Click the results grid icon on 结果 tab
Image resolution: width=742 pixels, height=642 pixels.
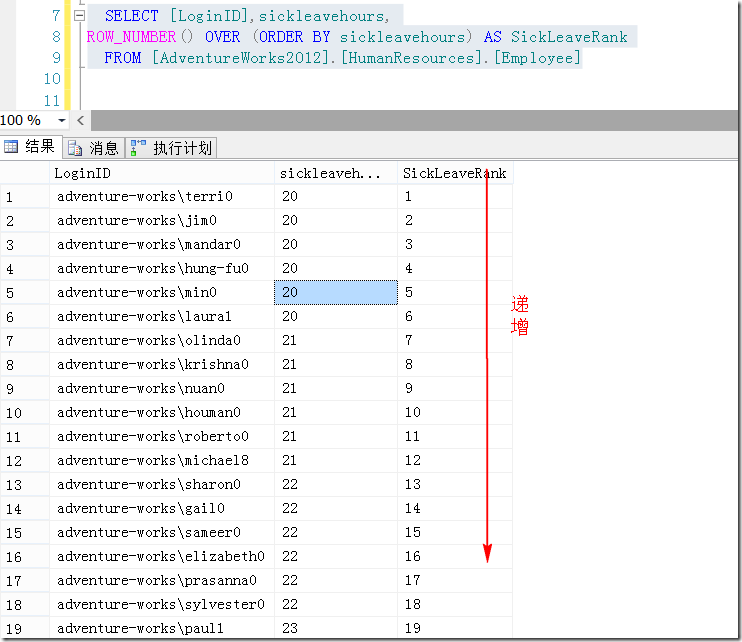(11, 147)
